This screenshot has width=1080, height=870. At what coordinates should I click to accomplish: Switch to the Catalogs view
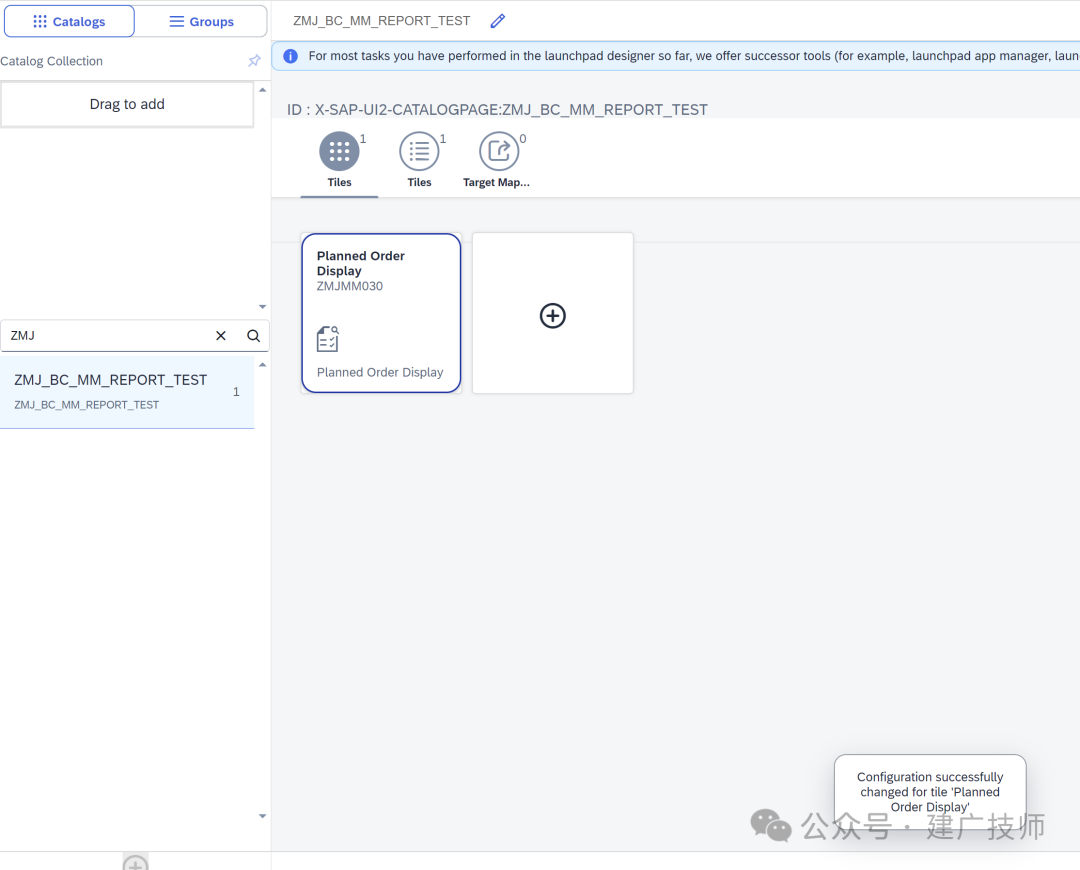tap(69, 21)
